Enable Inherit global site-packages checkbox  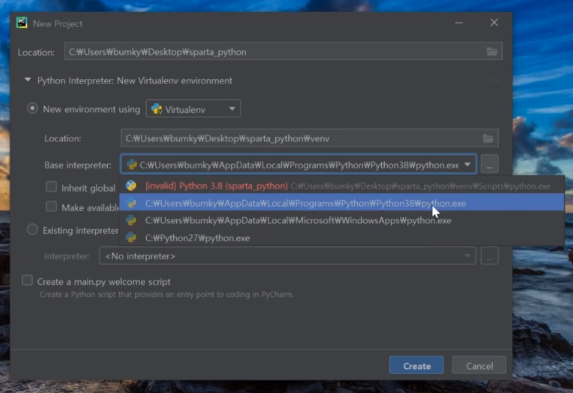coord(51,187)
